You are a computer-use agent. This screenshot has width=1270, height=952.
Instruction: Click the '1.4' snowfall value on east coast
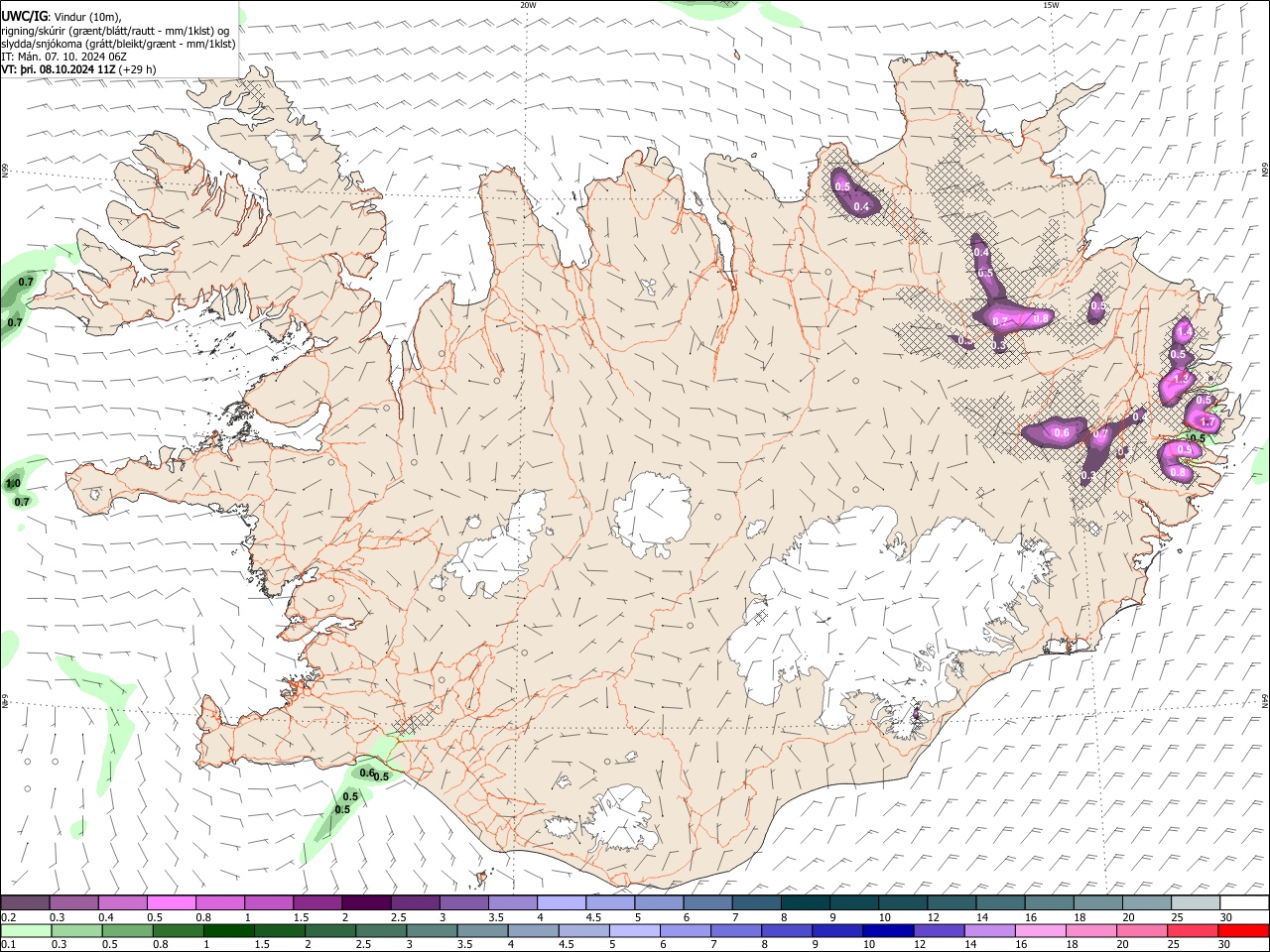(1184, 331)
